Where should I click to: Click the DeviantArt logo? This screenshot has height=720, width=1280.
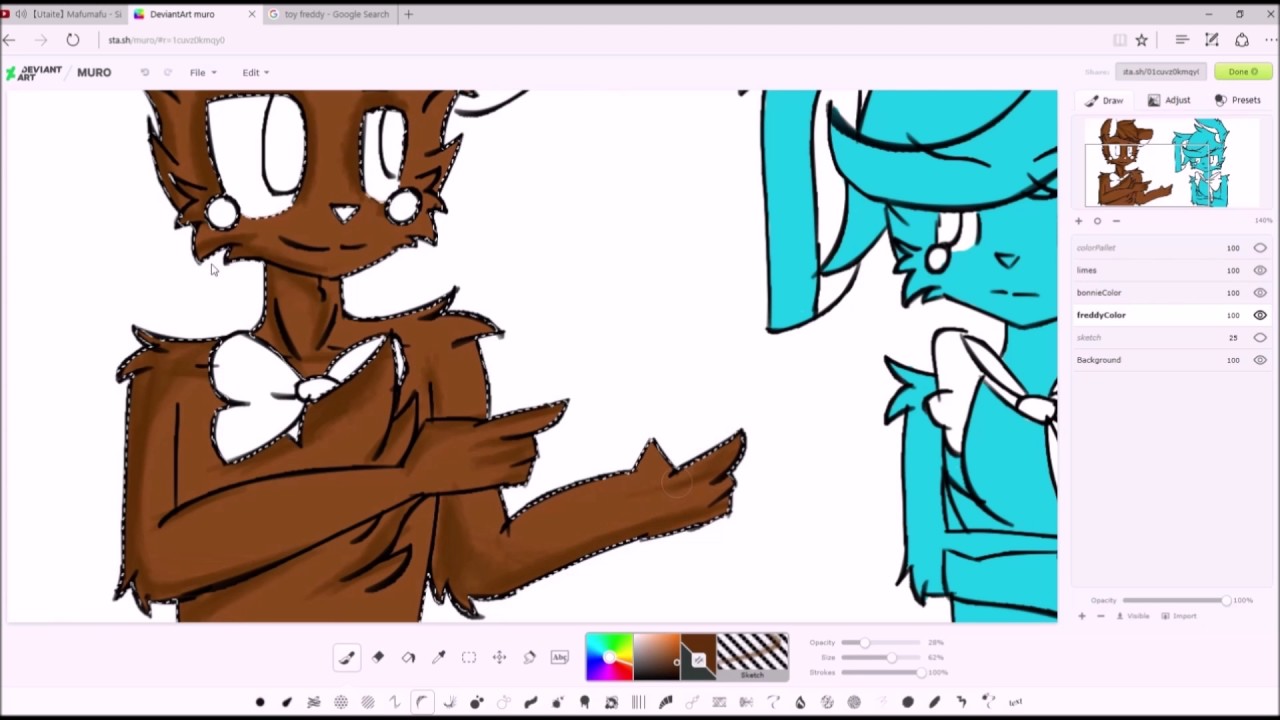tap(34, 72)
